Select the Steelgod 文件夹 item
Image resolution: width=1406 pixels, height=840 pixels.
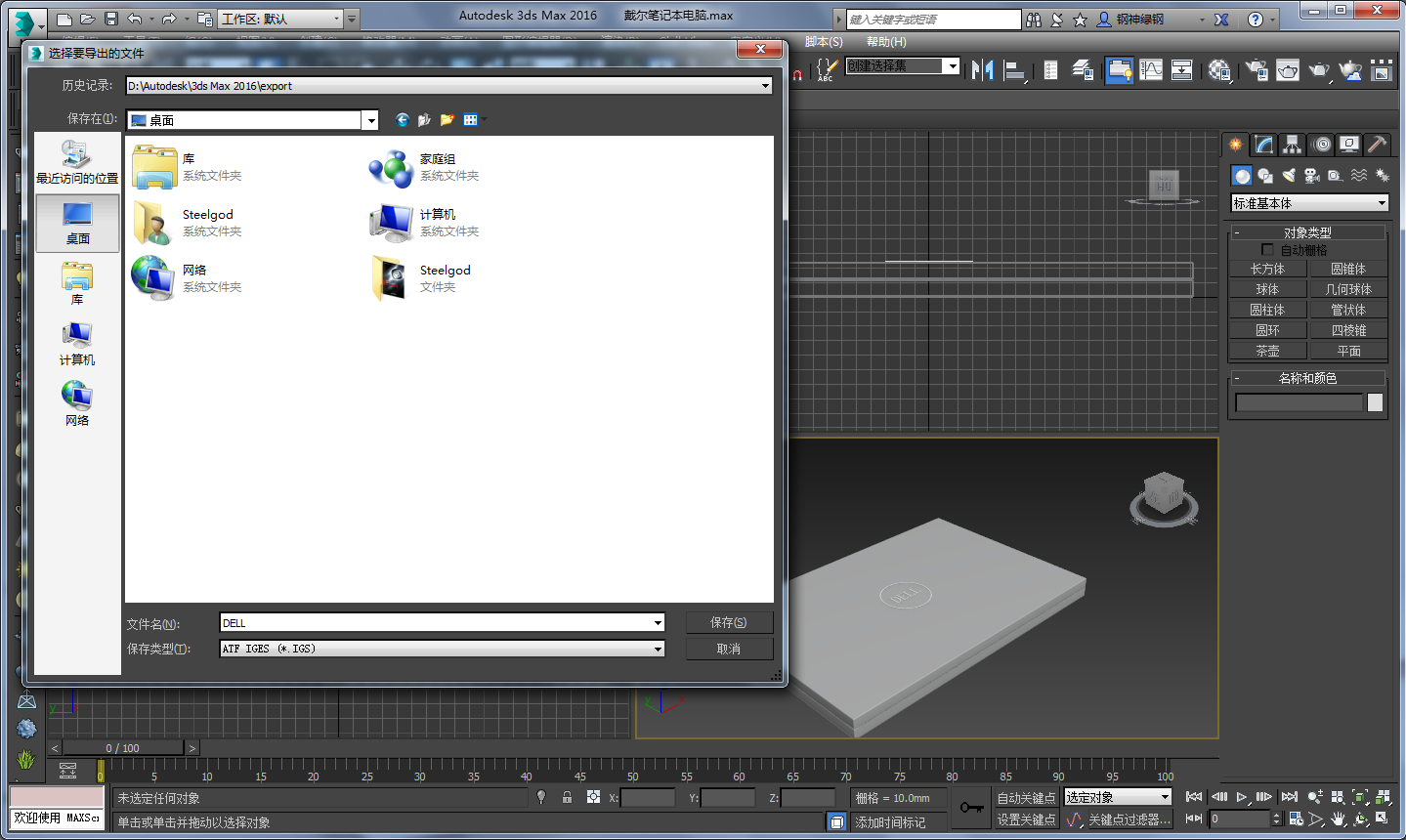pos(421,278)
